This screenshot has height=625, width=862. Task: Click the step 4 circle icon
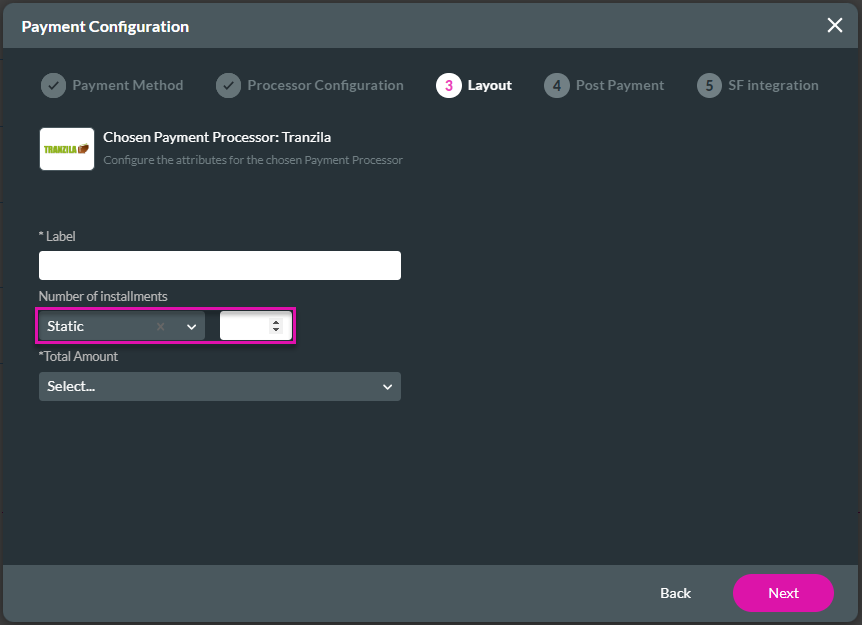[x=556, y=85]
